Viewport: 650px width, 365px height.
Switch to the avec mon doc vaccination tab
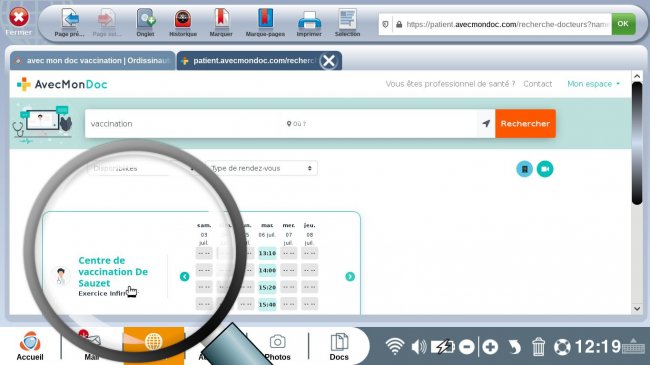pyautogui.click(x=92, y=61)
